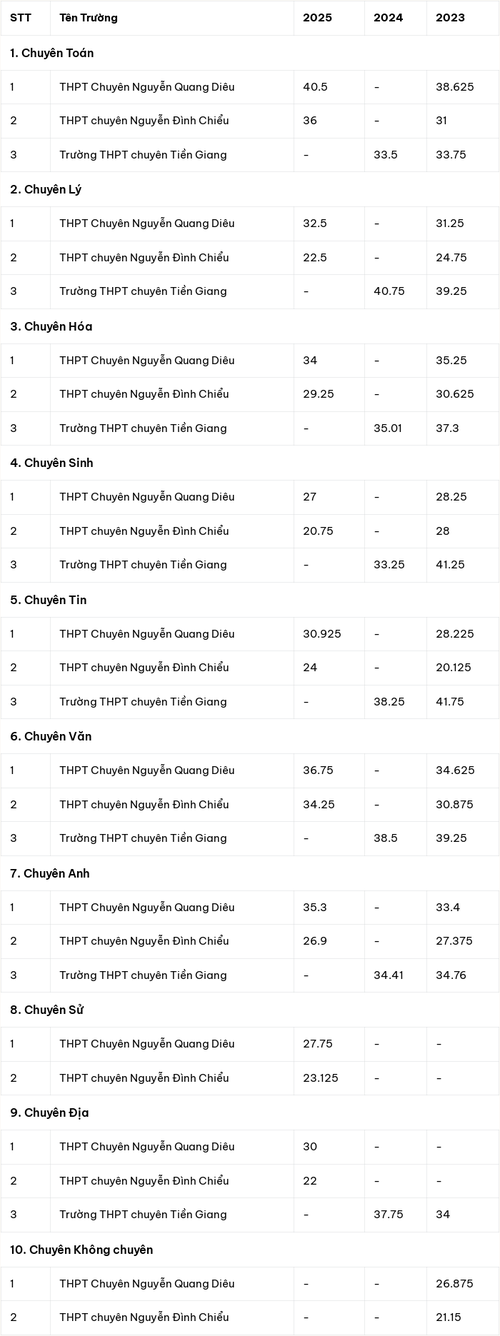500x1336 pixels.
Task: Select the 4. Chuyên Sinh section heading
Action: point(52,463)
